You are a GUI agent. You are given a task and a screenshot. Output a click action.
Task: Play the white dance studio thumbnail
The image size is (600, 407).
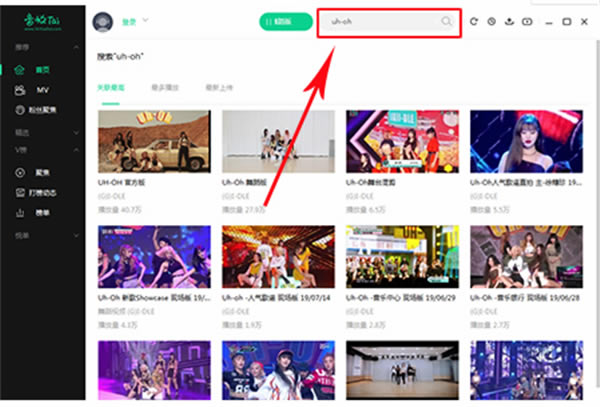(278, 142)
